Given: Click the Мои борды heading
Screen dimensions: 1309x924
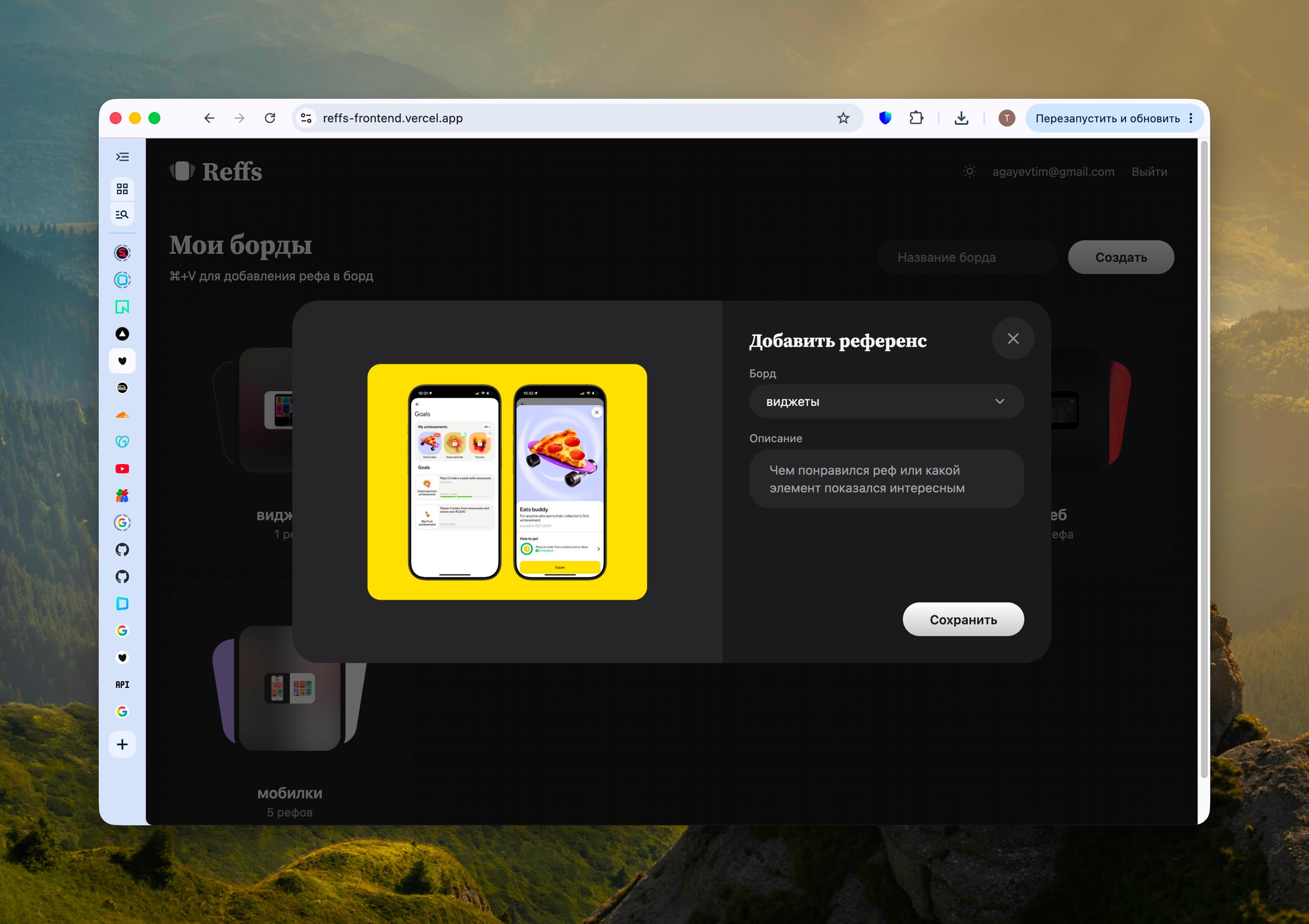Looking at the screenshot, I should pos(241,245).
